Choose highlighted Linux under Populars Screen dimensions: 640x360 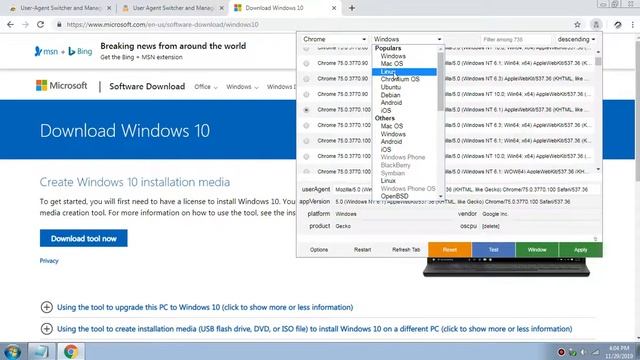(404, 72)
